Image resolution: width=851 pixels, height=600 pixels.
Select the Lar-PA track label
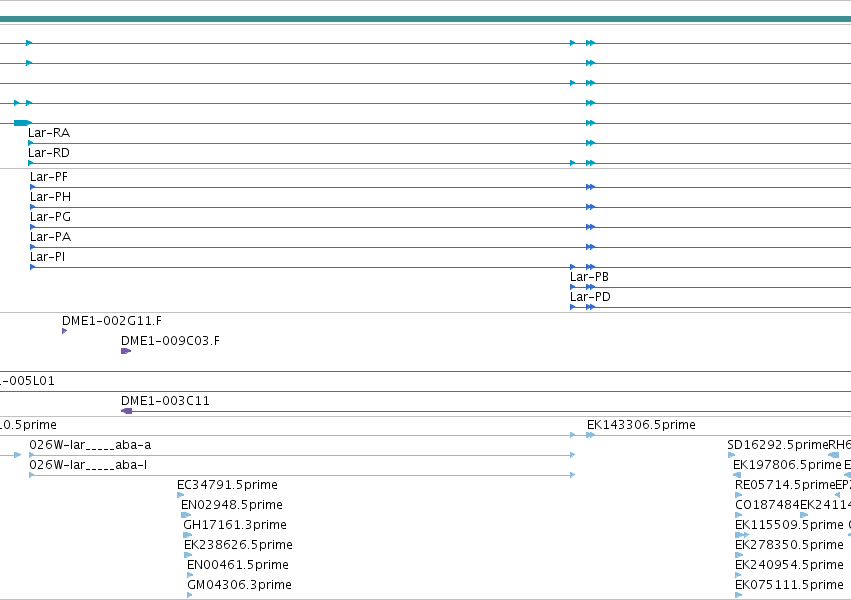click(50, 237)
